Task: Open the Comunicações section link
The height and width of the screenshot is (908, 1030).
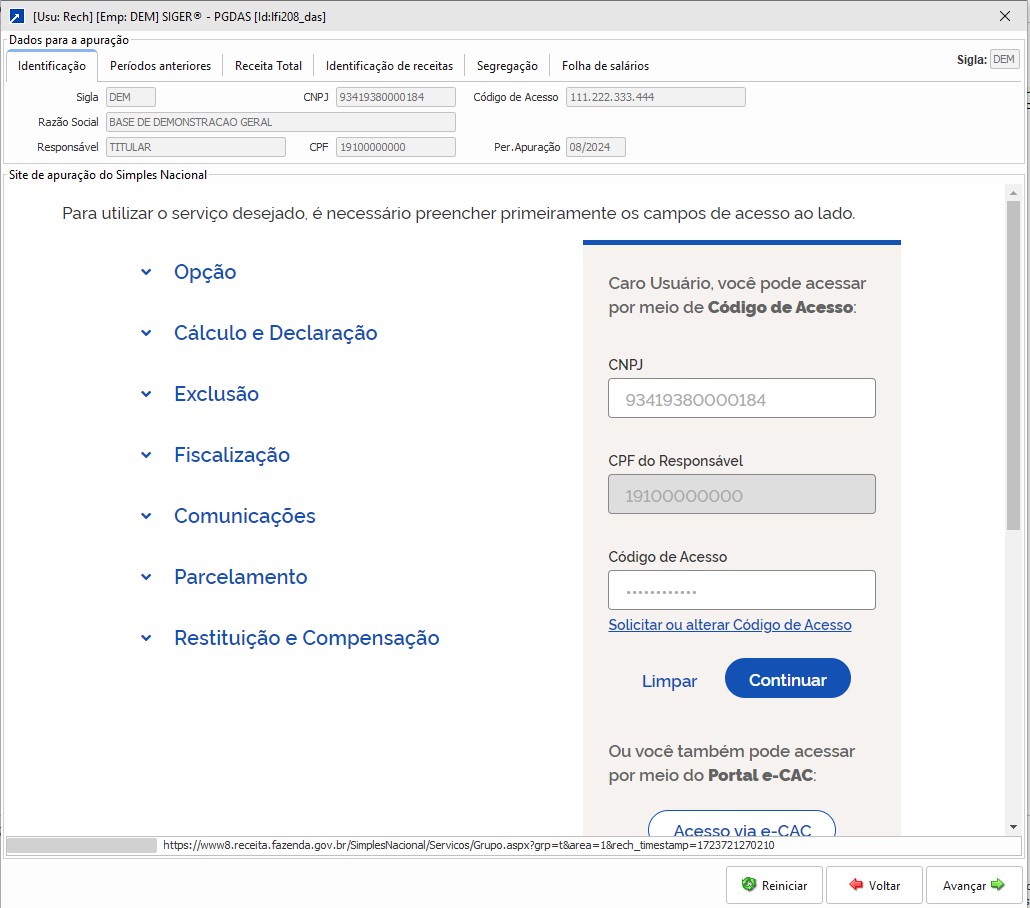Action: point(244,516)
